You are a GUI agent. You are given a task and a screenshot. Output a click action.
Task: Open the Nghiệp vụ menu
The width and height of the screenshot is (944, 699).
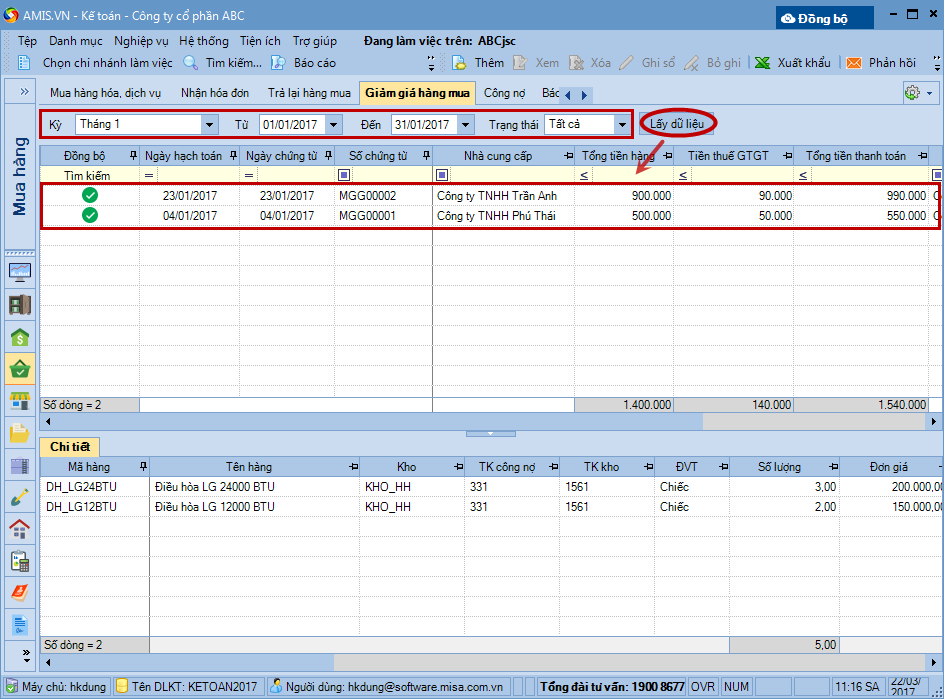tap(141, 41)
